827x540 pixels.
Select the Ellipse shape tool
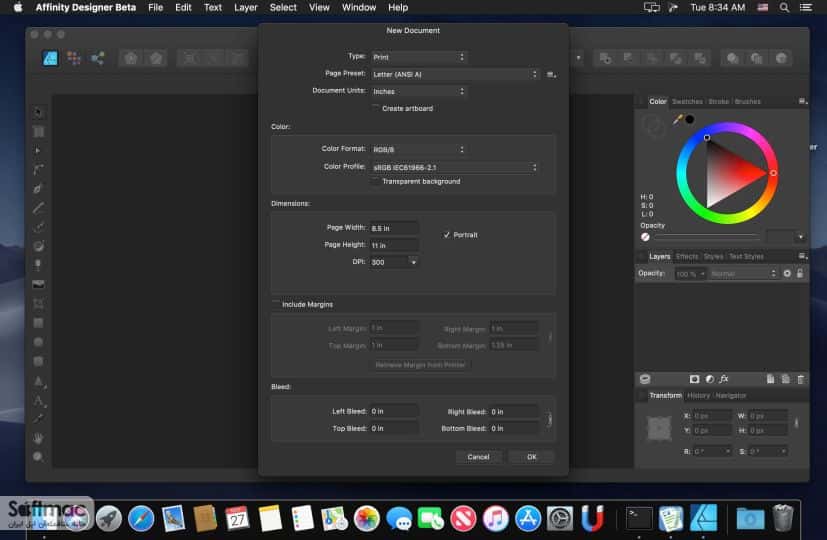tap(38, 342)
